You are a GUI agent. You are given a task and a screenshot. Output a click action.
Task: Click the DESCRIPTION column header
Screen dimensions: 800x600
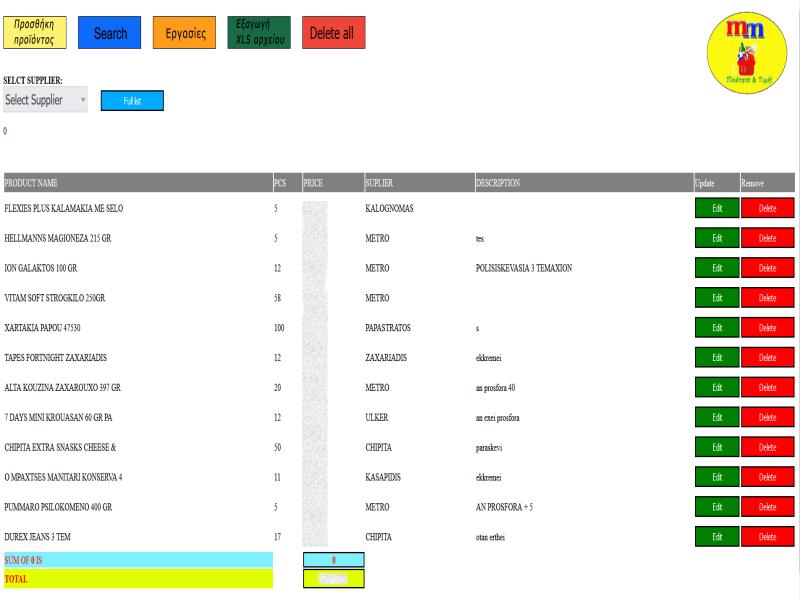[x=584, y=183]
